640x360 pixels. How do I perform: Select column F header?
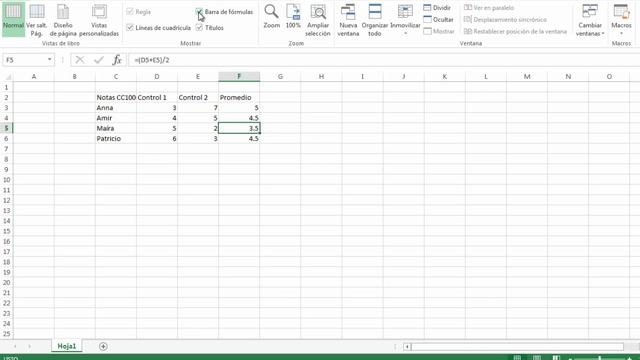(239, 77)
